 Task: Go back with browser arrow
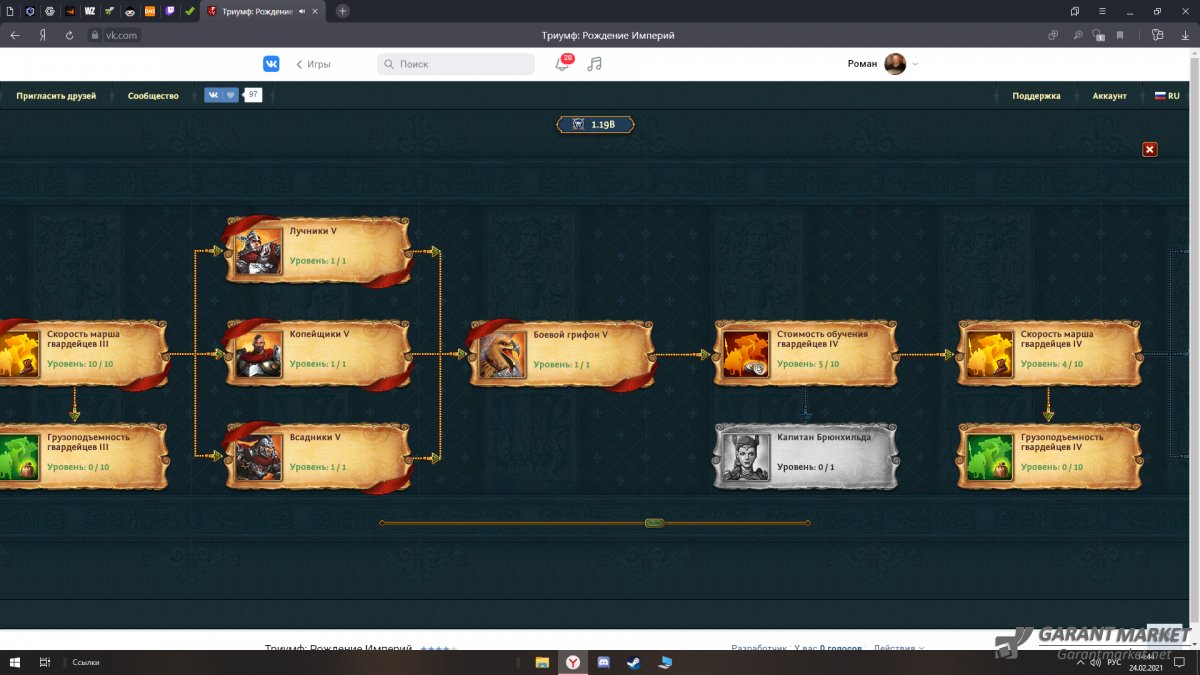15,34
